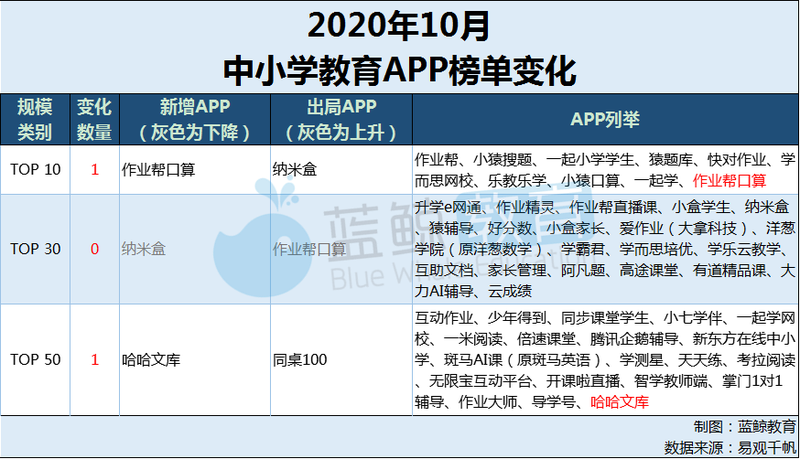Click '开课啦直播' in the TOP 50 app list
Viewport: 800px width, 459px height.
[583, 381]
